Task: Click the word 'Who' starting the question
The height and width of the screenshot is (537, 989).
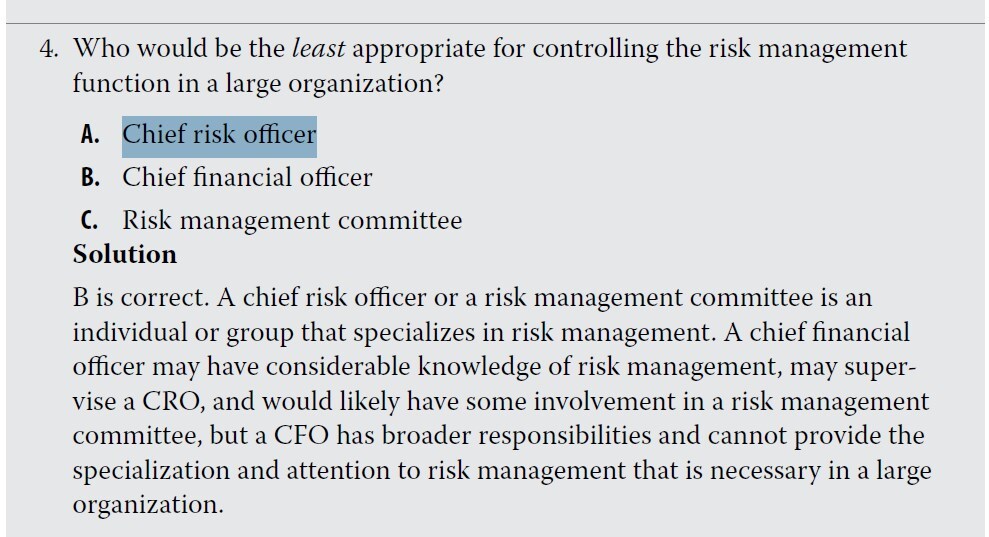Action: [x=100, y=49]
